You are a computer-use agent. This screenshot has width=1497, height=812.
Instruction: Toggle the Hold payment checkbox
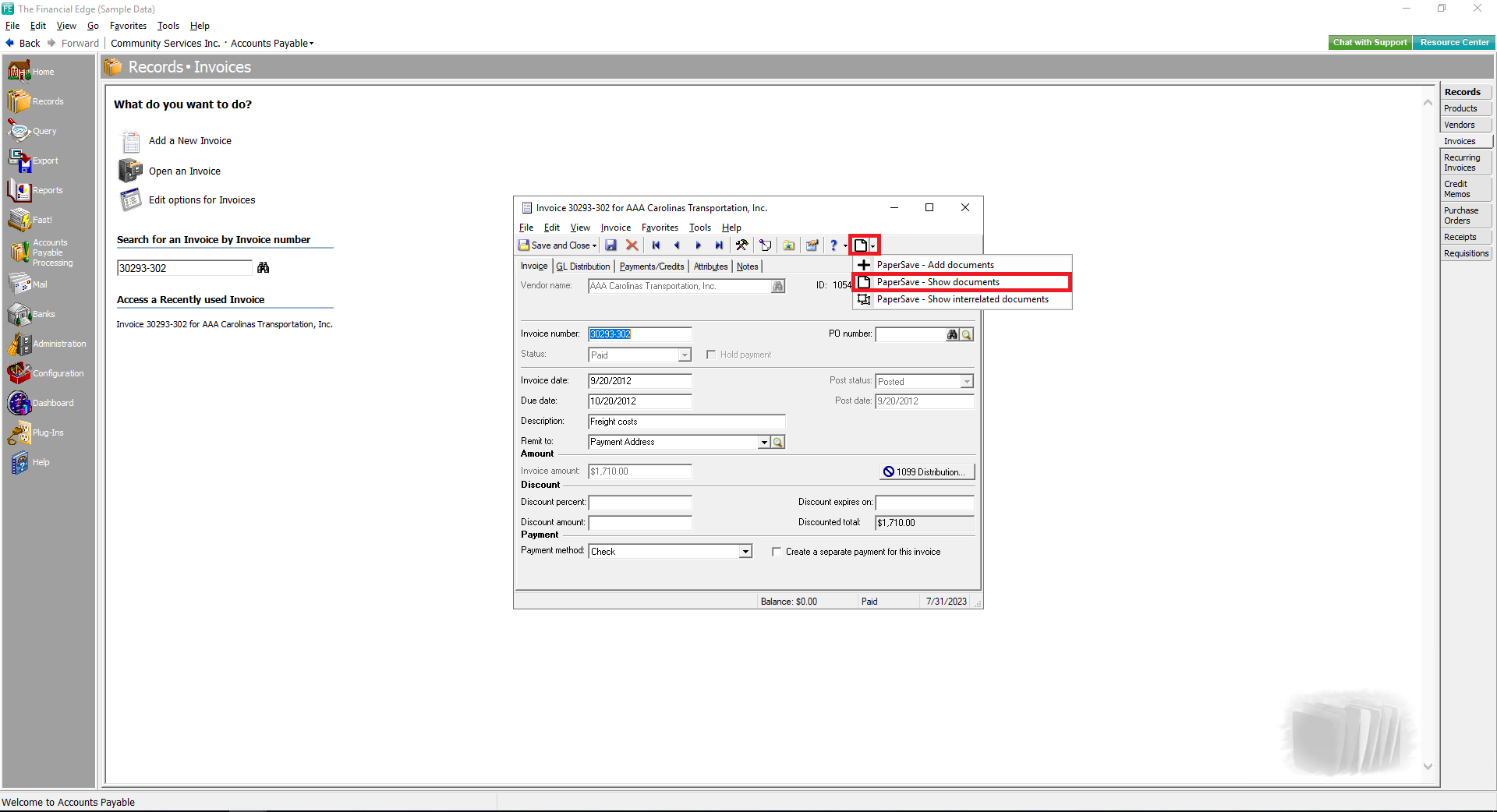711,355
